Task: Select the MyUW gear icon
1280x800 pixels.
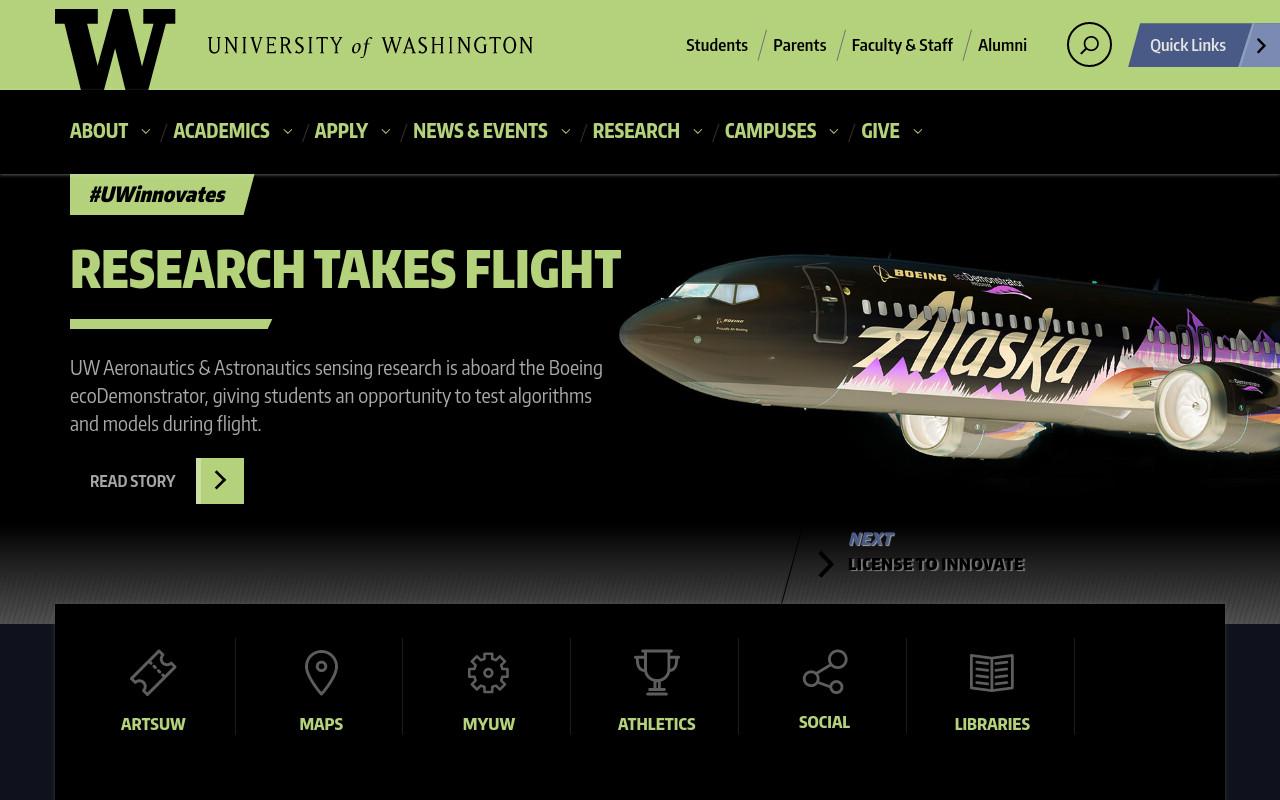Action: click(x=488, y=673)
